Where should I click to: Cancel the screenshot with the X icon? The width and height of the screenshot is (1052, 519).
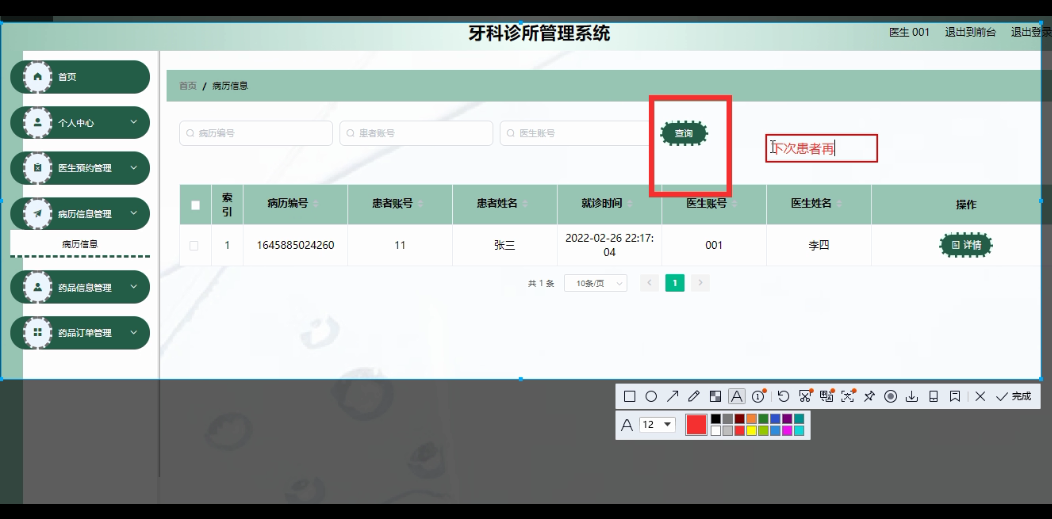click(980, 396)
